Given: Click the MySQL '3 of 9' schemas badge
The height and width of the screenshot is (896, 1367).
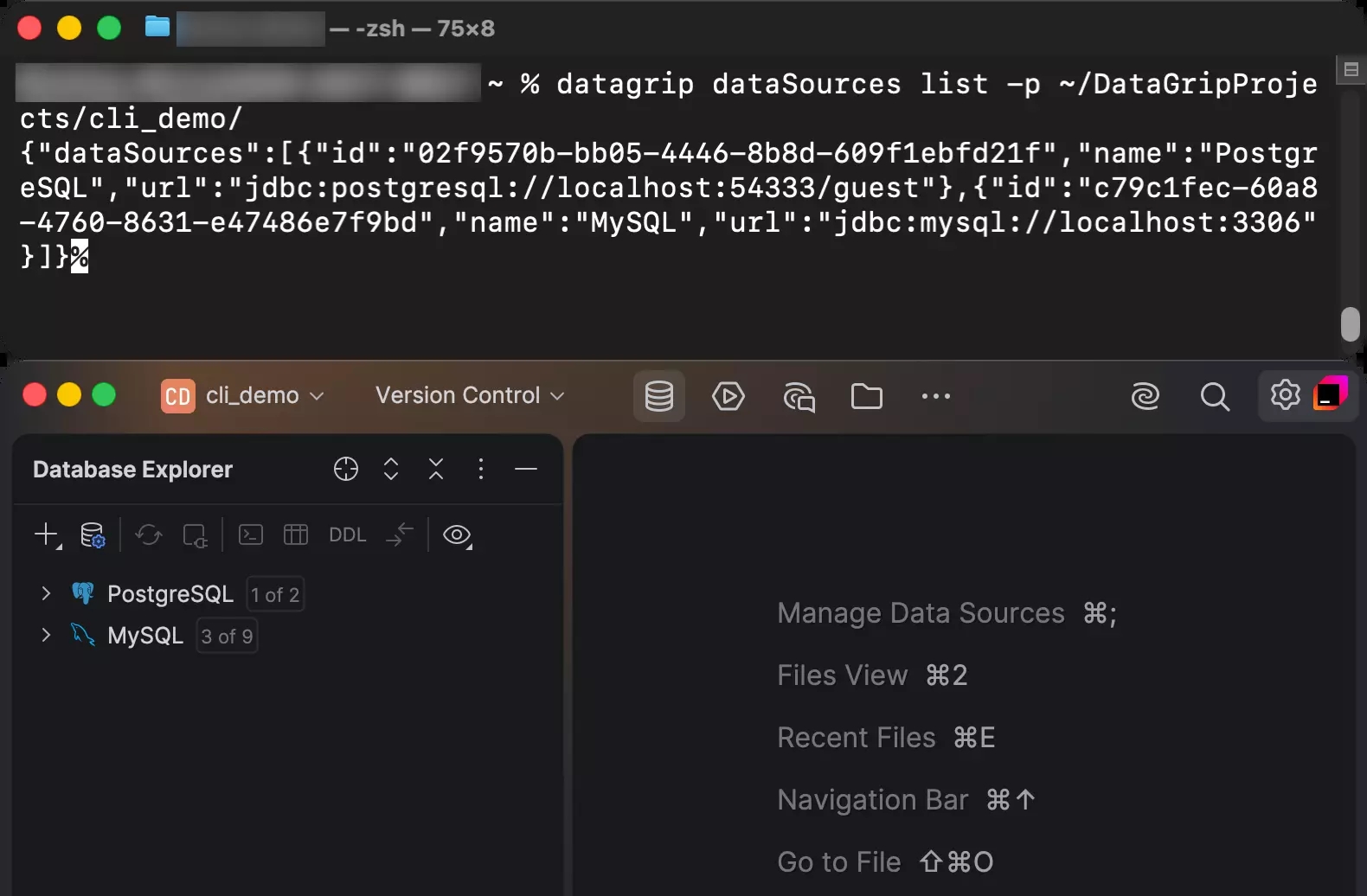Looking at the screenshot, I should pyautogui.click(x=227, y=636).
